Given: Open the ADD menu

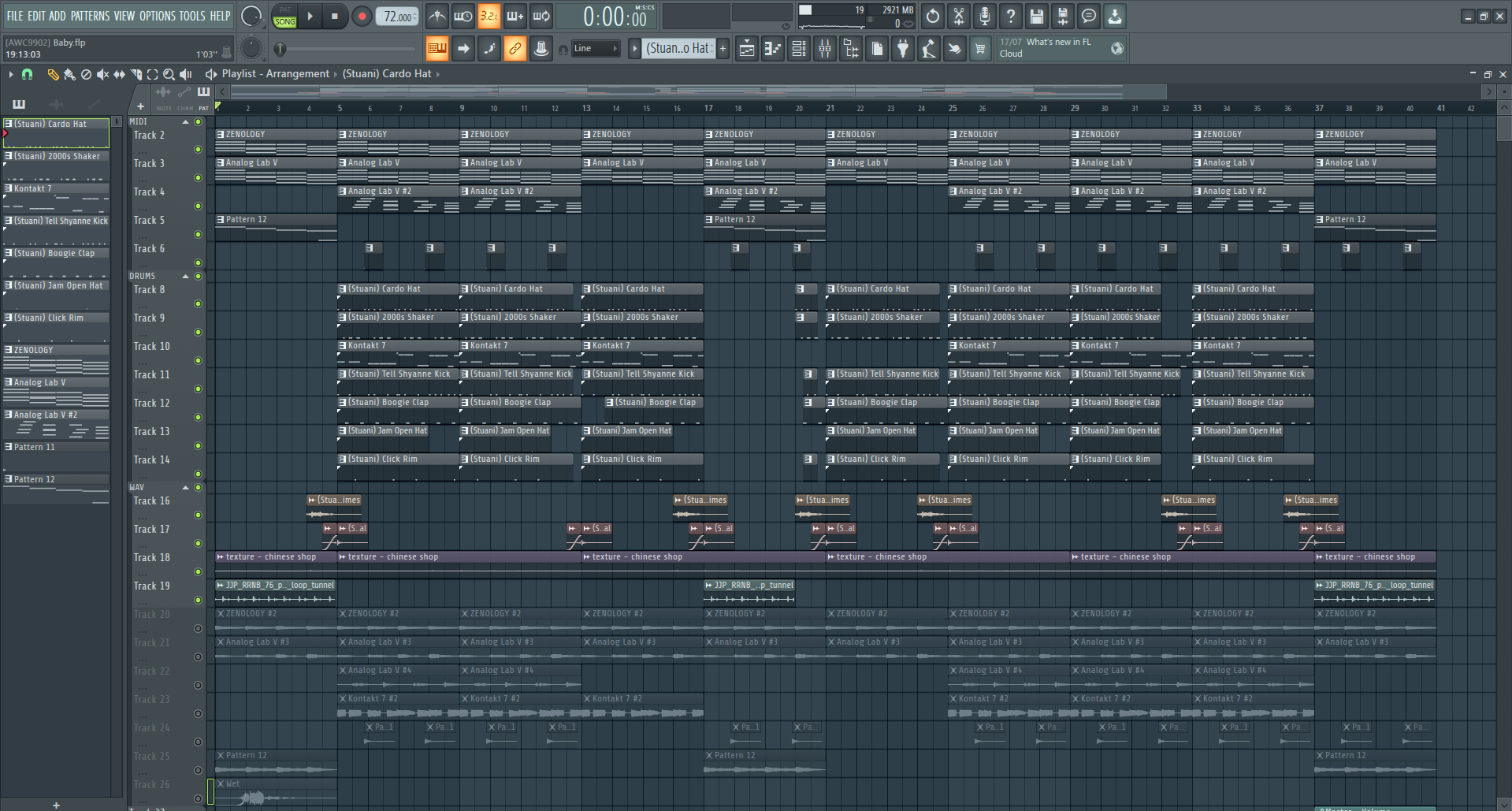Looking at the screenshot, I should [58, 16].
